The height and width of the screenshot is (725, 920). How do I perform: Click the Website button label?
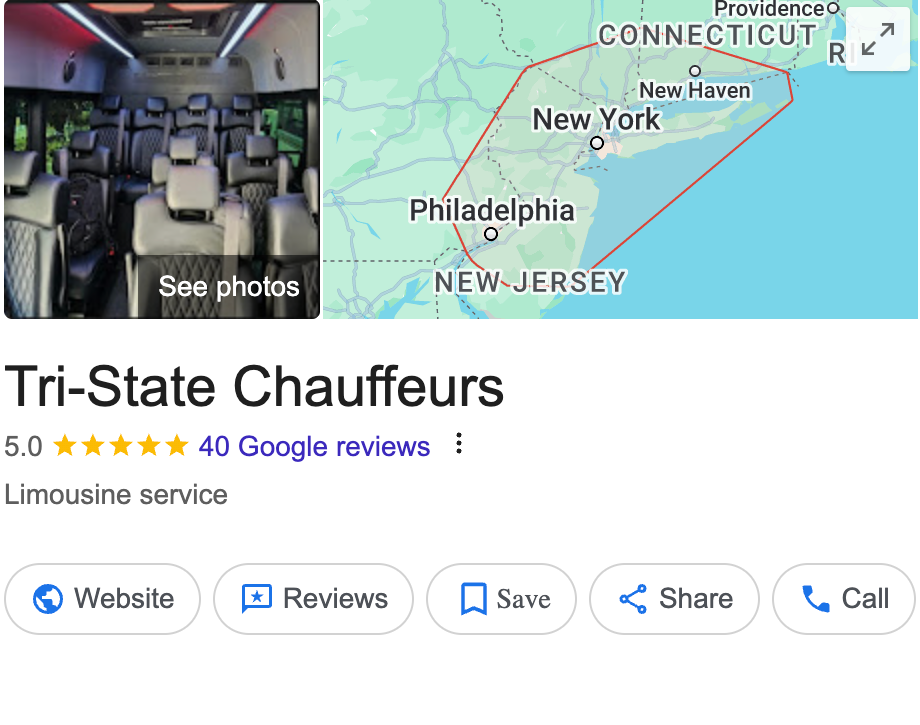tap(124, 599)
